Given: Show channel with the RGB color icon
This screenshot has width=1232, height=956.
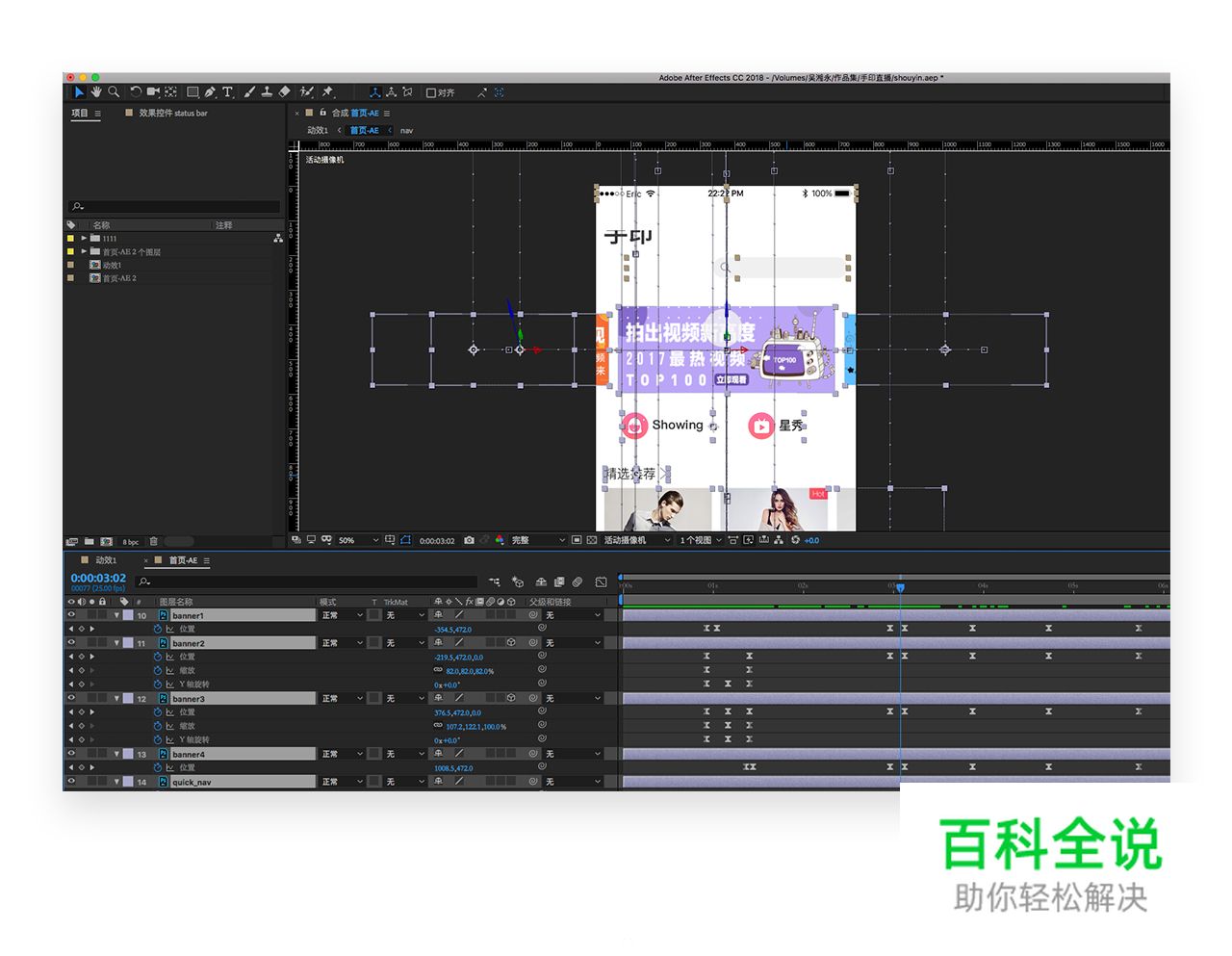Looking at the screenshot, I should 500,540.
